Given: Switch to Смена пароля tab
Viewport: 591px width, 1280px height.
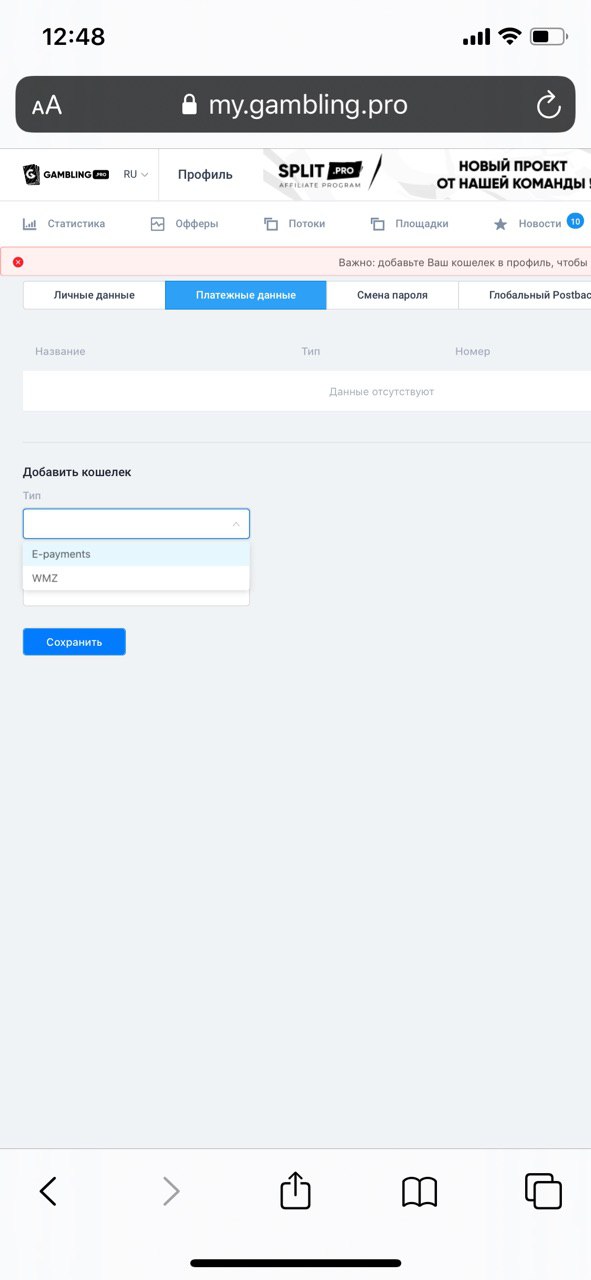Looking at the screenshot, I should 392,295.
